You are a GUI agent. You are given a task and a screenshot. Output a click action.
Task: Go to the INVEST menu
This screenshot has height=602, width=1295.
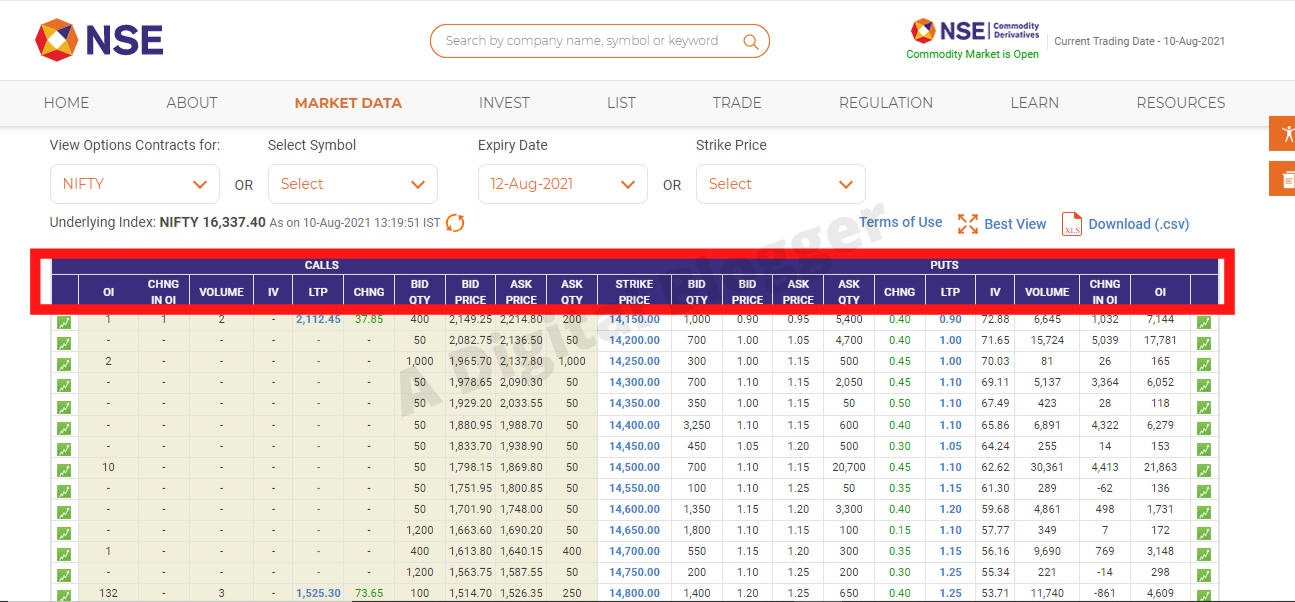(x=504, y=103)
